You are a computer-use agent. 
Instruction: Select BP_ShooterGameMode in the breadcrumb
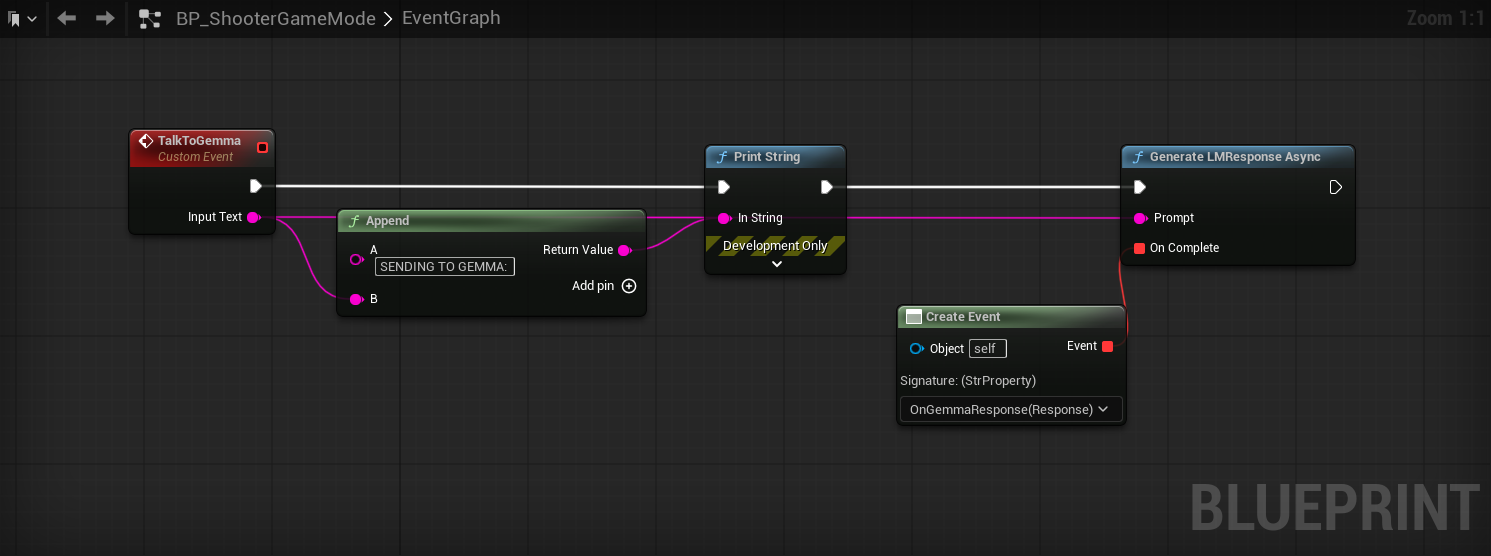pos(275,19)
